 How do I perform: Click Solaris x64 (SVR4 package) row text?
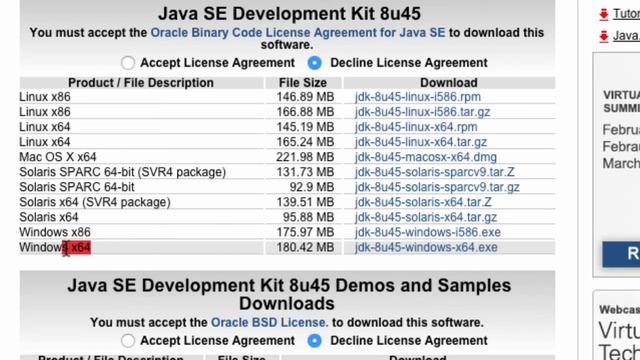[95, 202]
